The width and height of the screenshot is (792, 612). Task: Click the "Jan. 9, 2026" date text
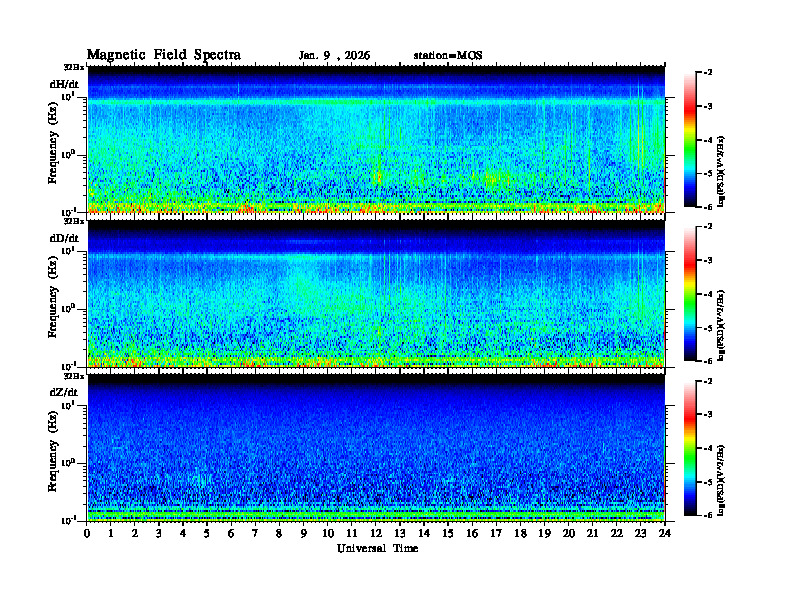(334, 56)
